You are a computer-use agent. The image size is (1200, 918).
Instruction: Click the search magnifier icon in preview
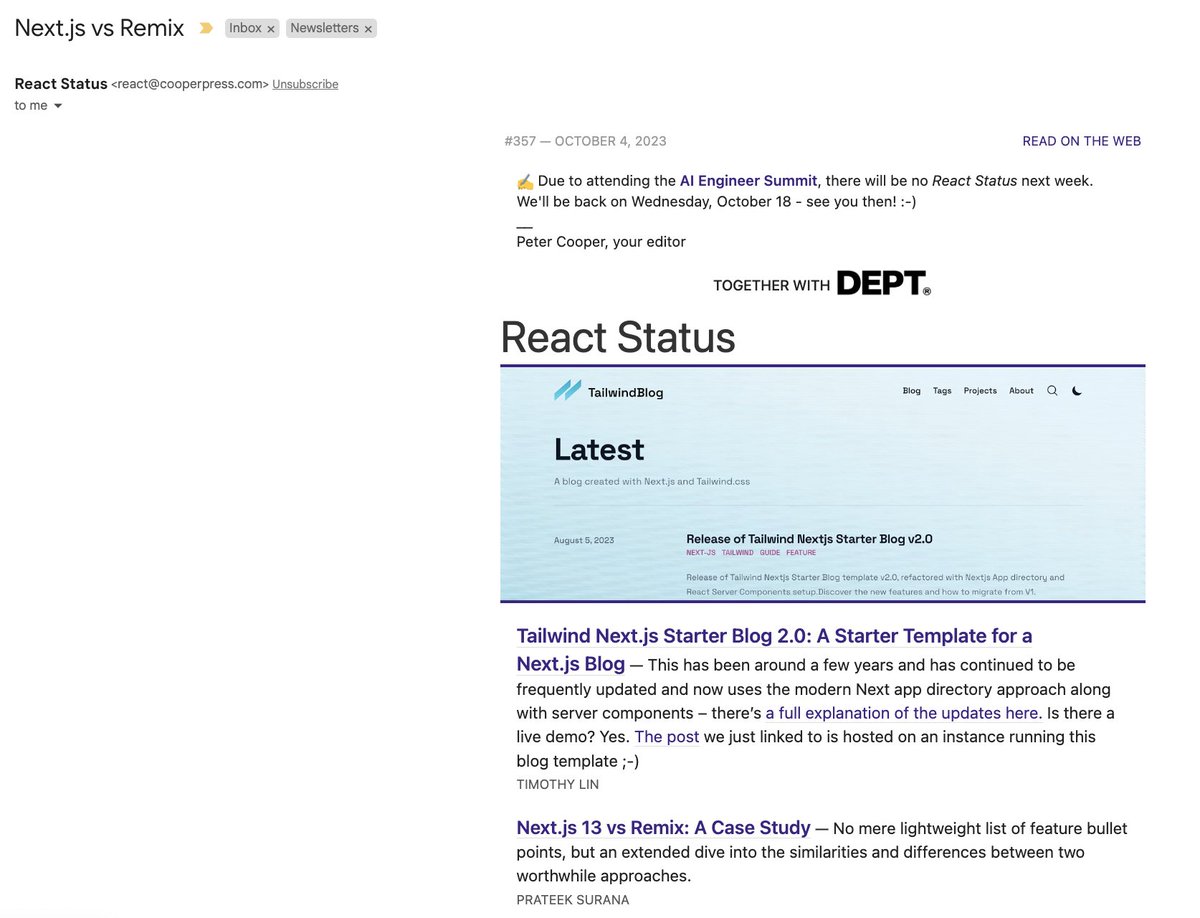1052,391
